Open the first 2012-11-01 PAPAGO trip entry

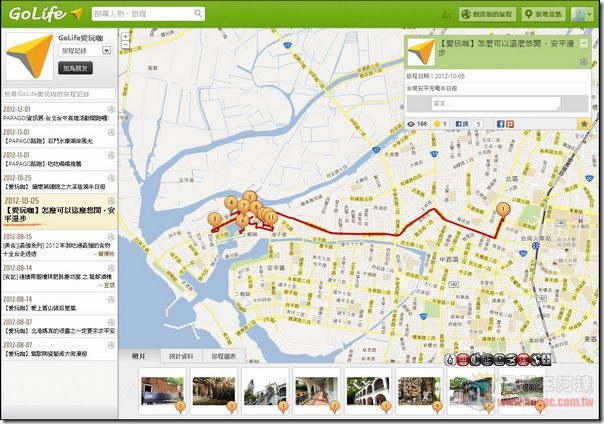pyautogui.click(x=59, y=137)
